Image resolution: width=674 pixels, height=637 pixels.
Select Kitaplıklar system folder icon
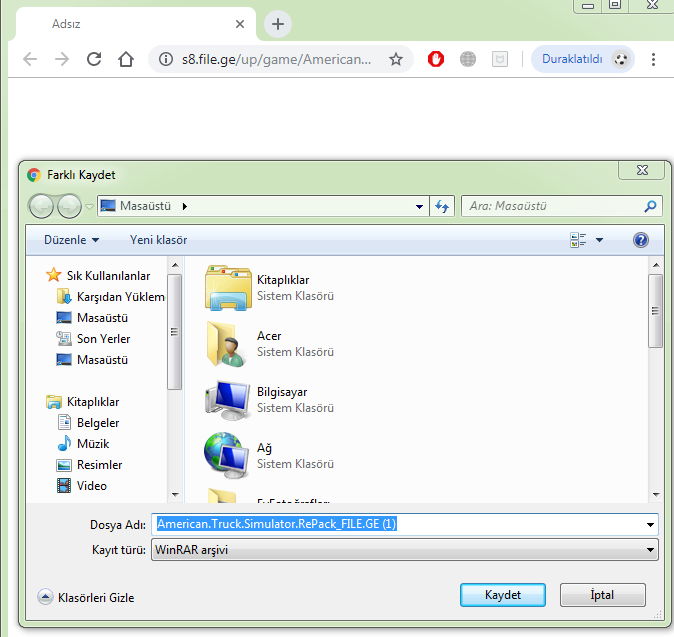click(x=228, y=288)
